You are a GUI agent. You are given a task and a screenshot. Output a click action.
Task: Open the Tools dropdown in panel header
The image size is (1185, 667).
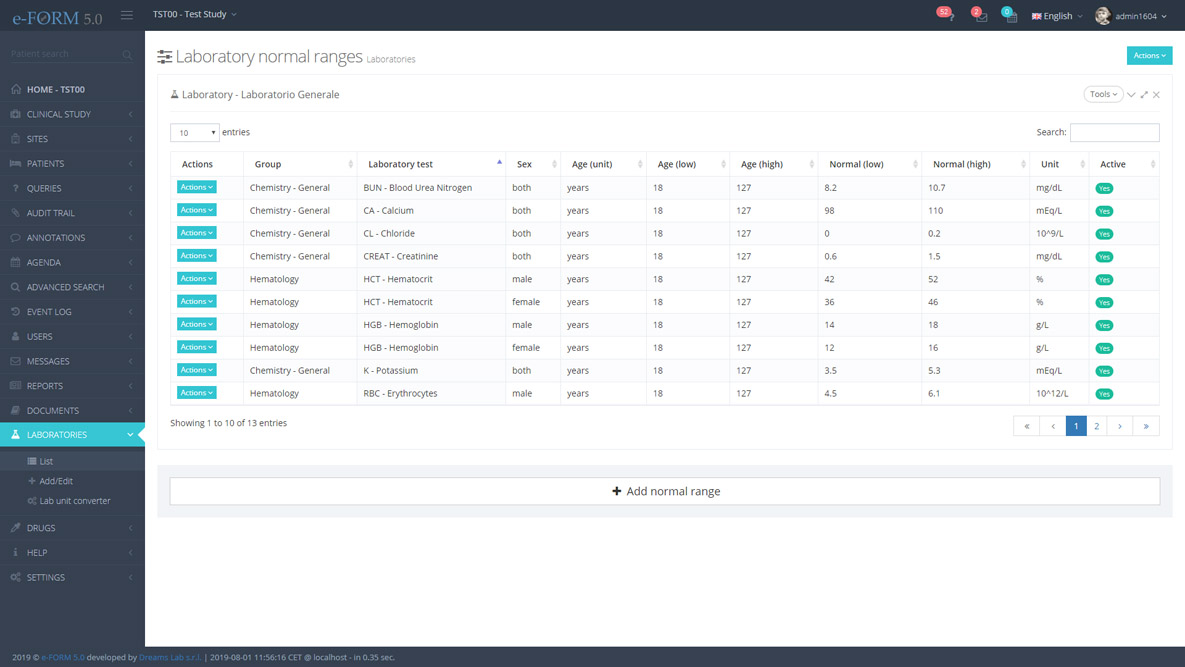1103,94
